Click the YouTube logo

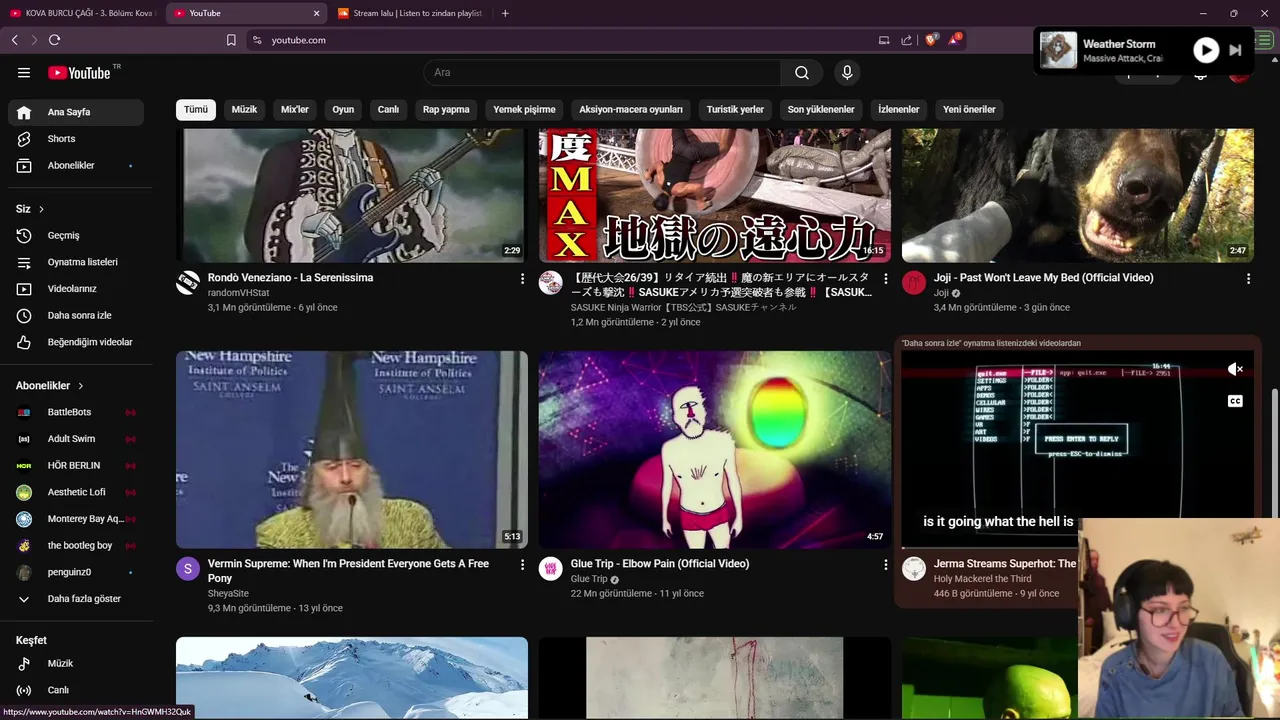click(79, 72)
